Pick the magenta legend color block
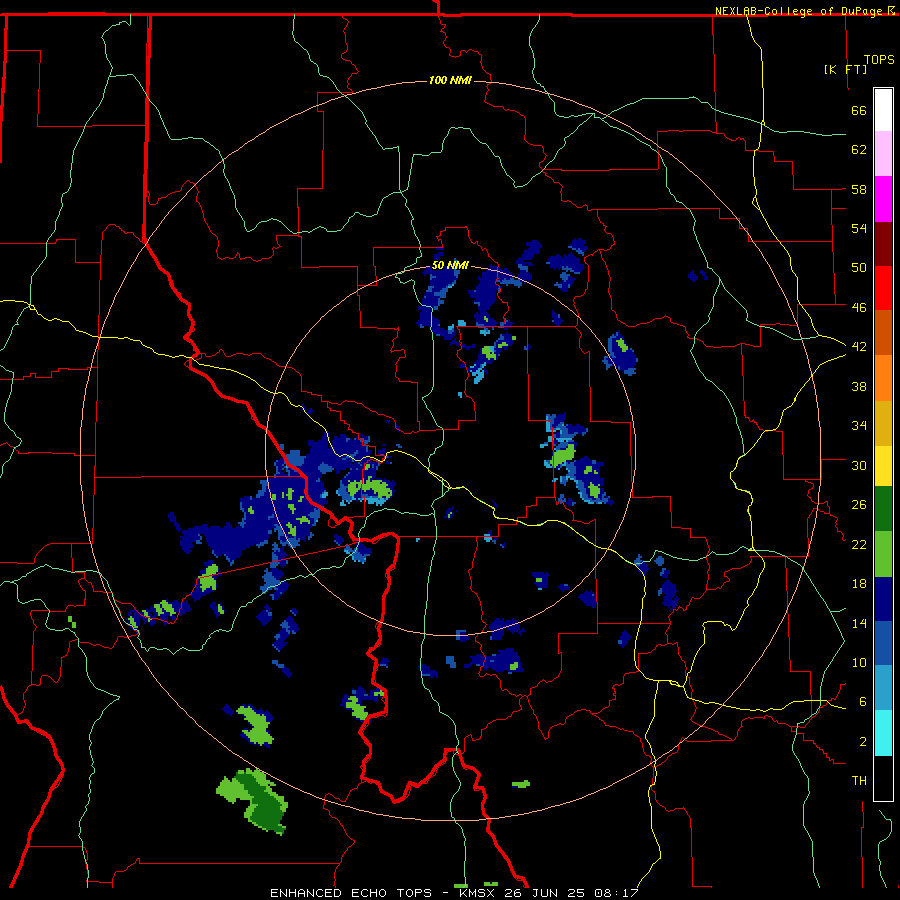900x900 pixels. click(883, 199)
